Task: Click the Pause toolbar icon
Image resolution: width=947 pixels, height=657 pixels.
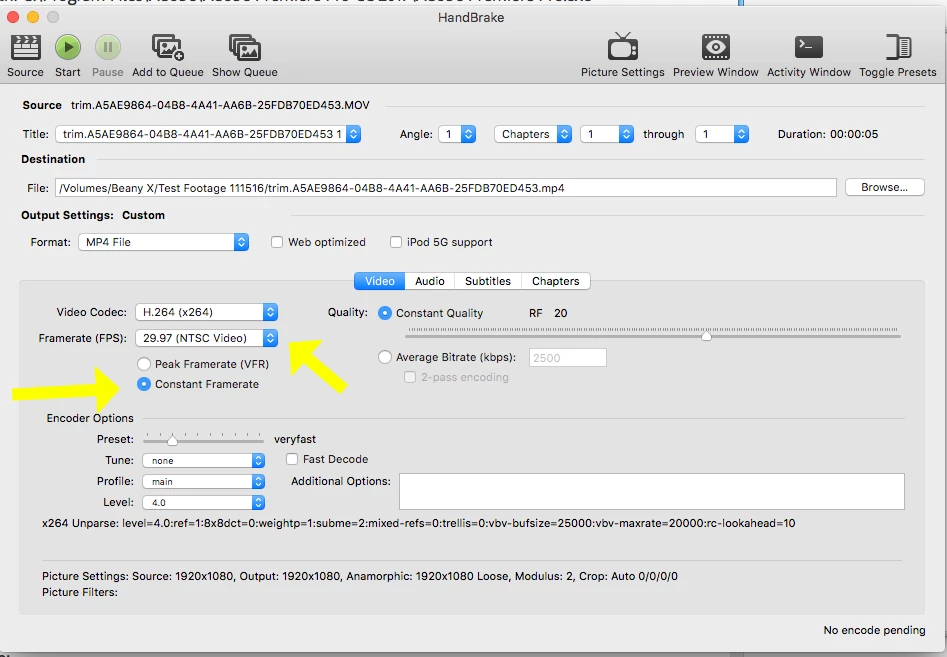Action: (108, 47)
